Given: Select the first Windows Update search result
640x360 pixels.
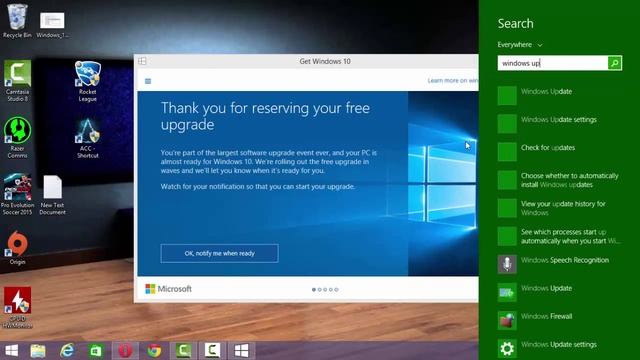Looking at the screenshot, I should [x=559, y=95].
